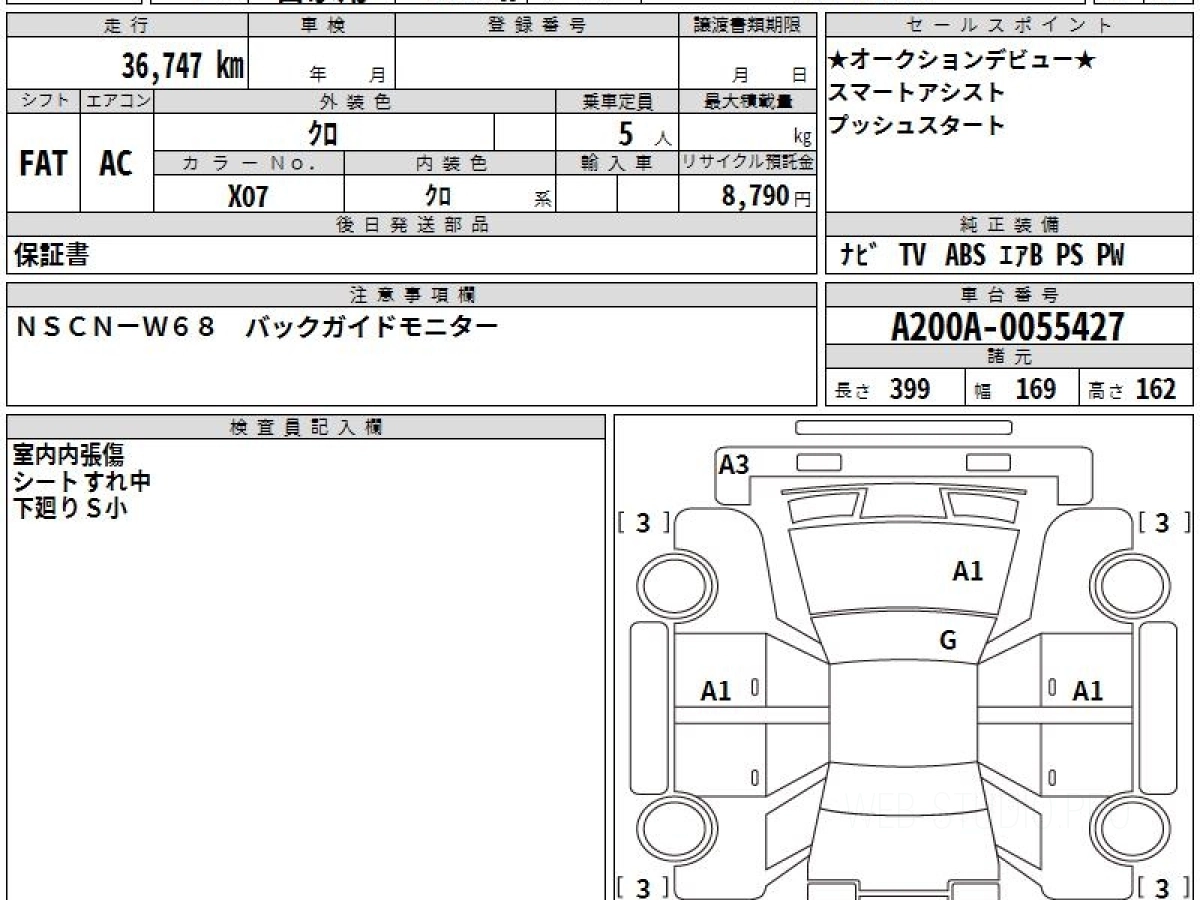Click the upper-right [ 3 ] tire rating
Image resolution: width=1200 pixels, height=900 pixels.
[1163, 523]
